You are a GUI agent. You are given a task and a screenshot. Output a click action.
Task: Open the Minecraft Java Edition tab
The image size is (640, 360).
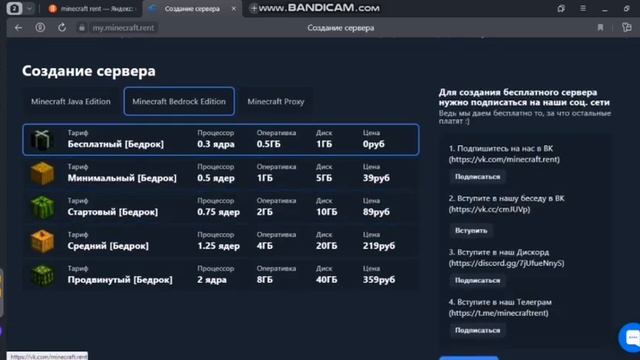[x=71, y=101]
